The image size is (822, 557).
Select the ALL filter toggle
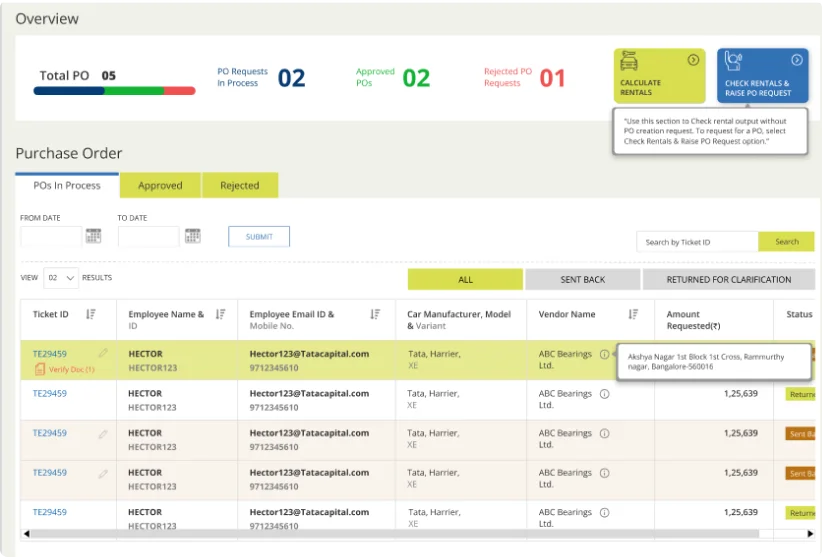[x=465, y=280]
